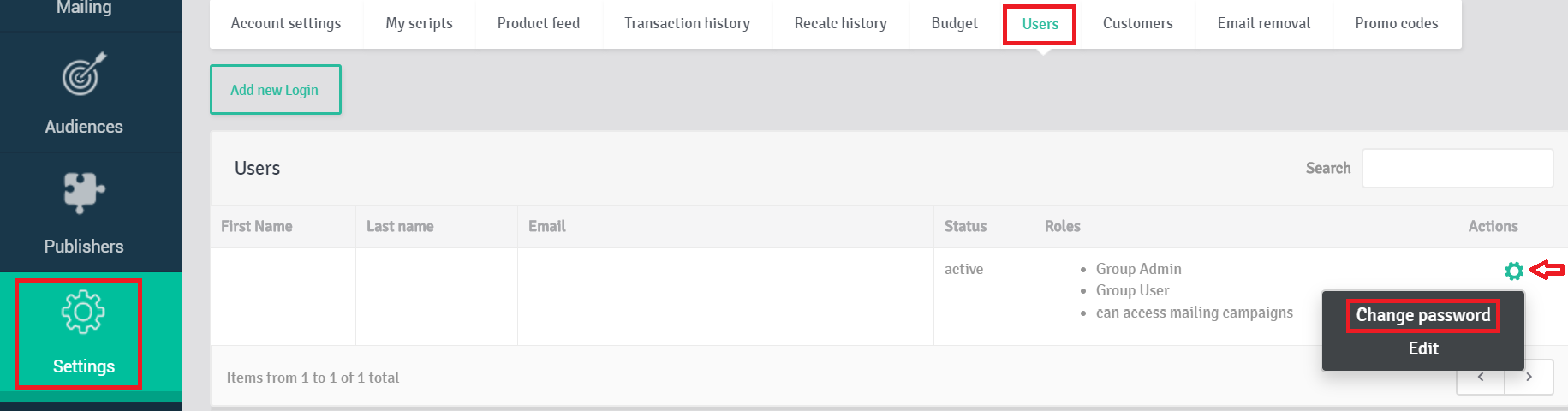Go to the next page arrow
Image resolution: width=1568 pixels, height=411 pixels.
pyautogui.click(x=1529, y=377)
